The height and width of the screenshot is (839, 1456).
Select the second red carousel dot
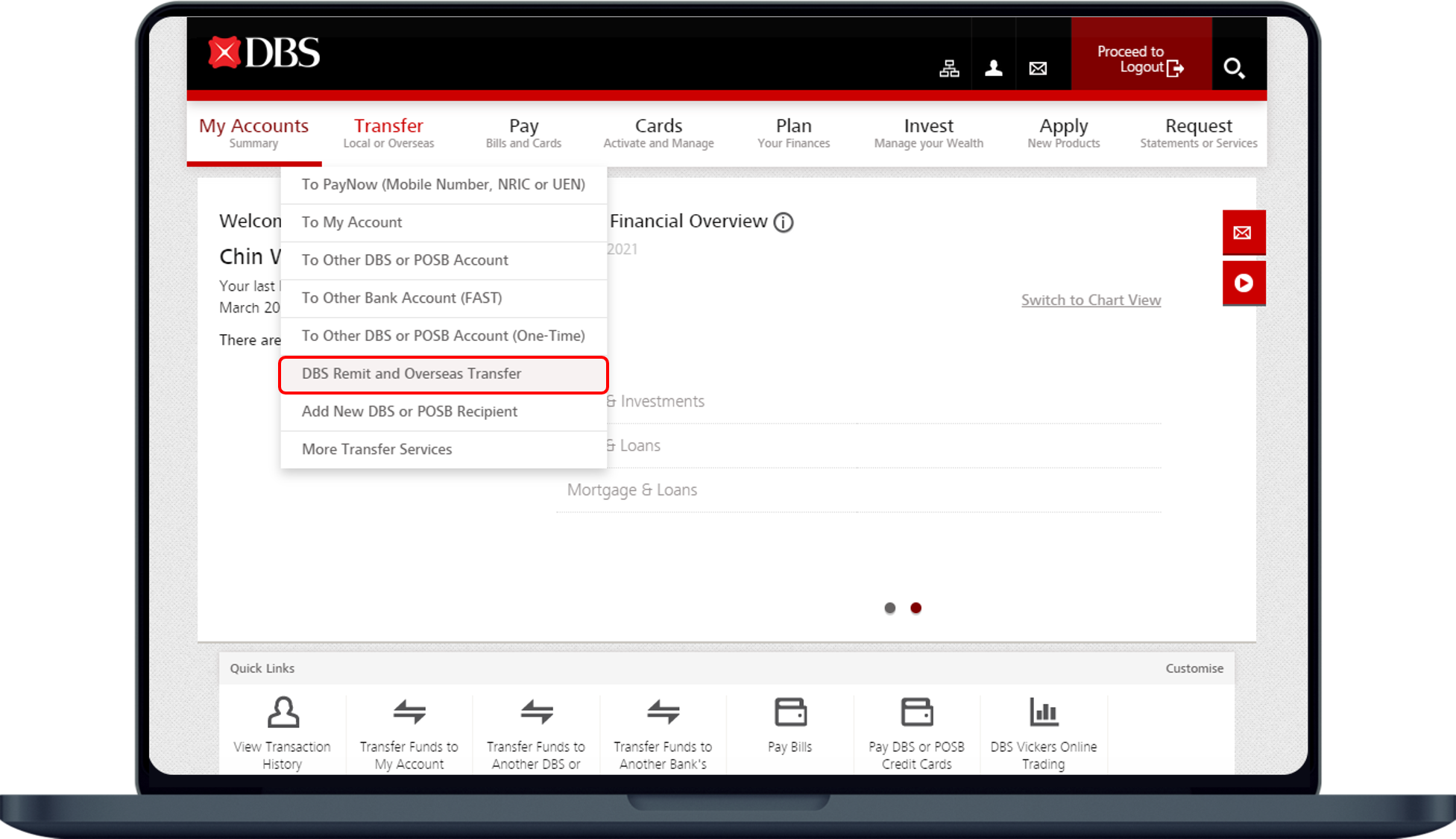(x=916, y=608)
